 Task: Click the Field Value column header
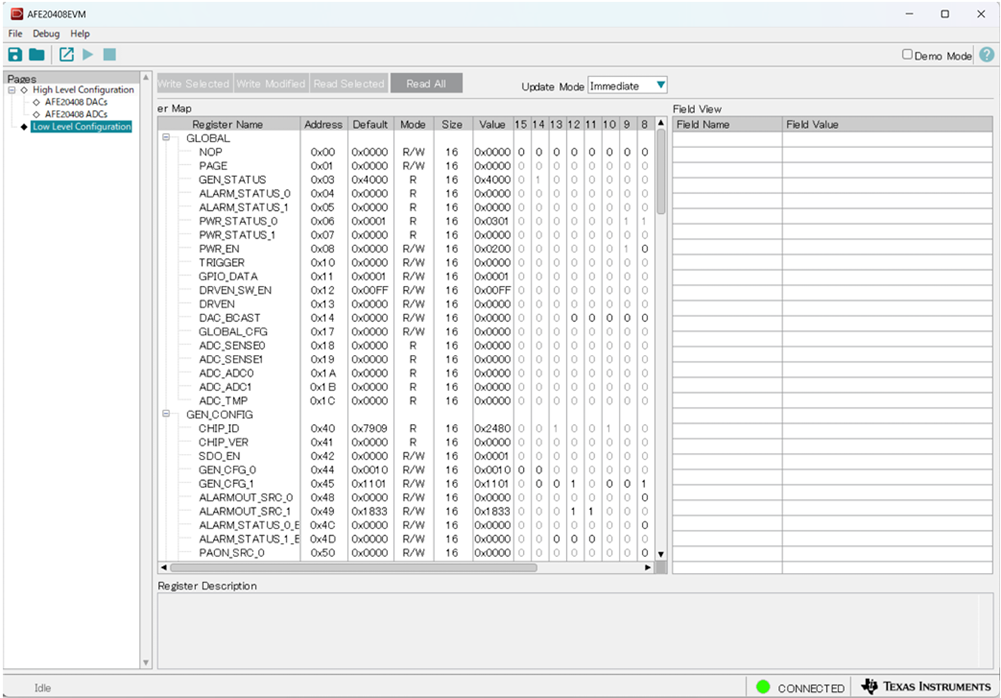pyautogui.click(x=887, y=124)
